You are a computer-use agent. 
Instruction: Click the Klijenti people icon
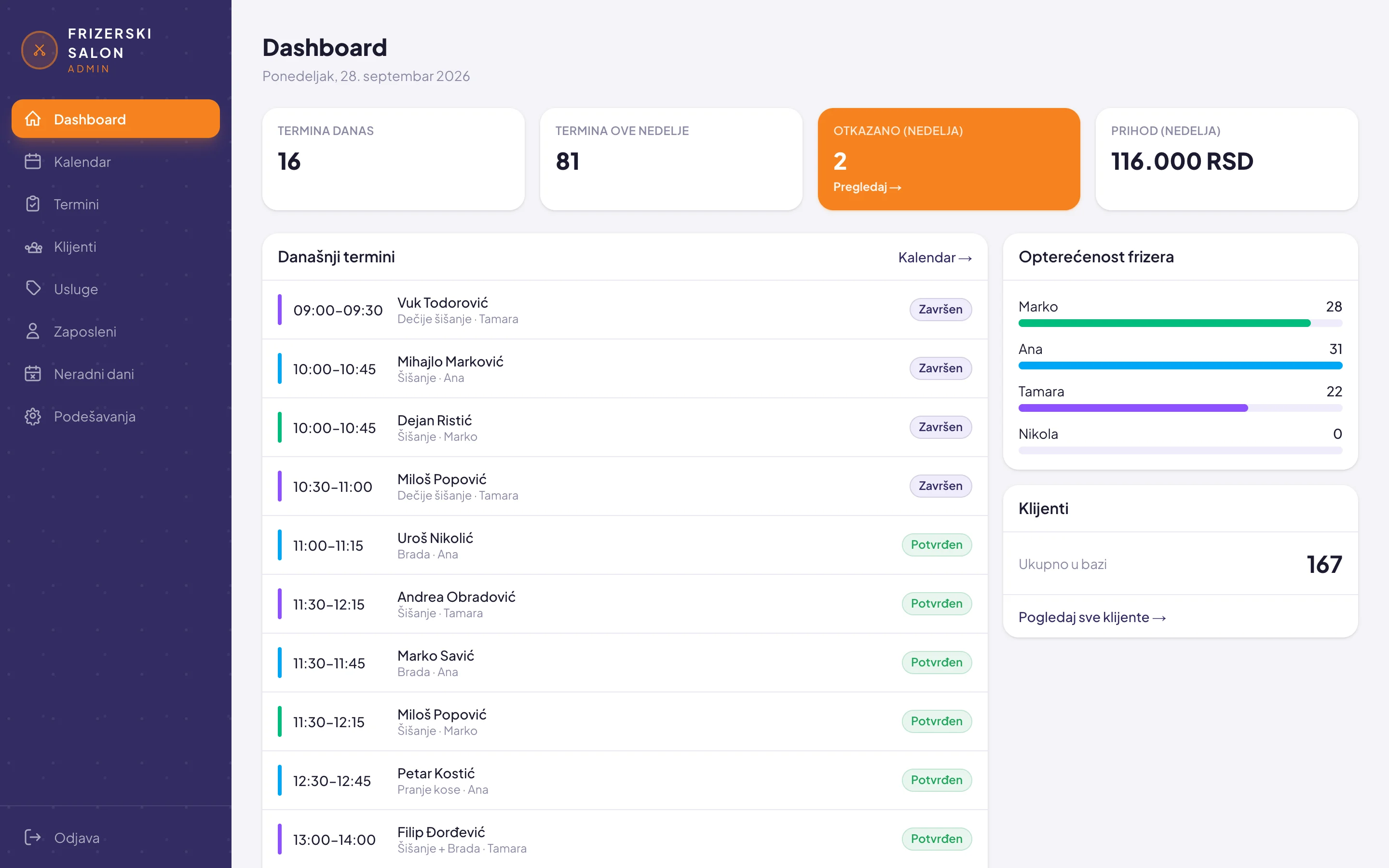pos(33,247)
